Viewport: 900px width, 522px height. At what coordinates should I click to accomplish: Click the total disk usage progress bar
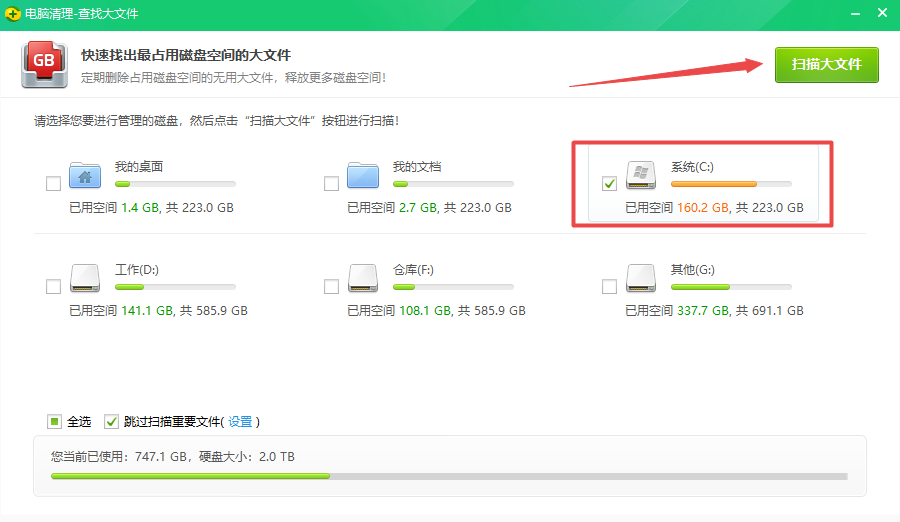click(449, 476)
